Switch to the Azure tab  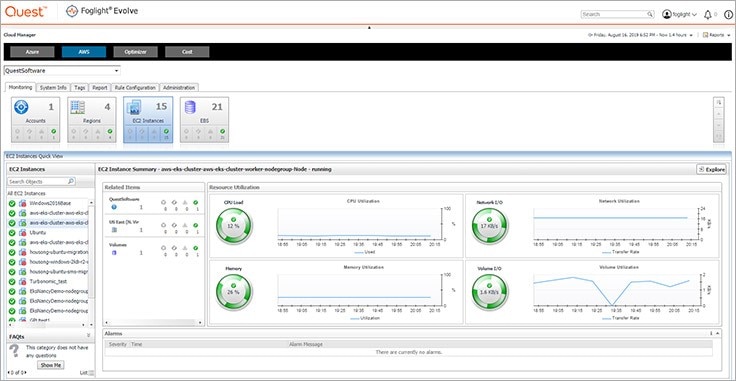point(32,52)
